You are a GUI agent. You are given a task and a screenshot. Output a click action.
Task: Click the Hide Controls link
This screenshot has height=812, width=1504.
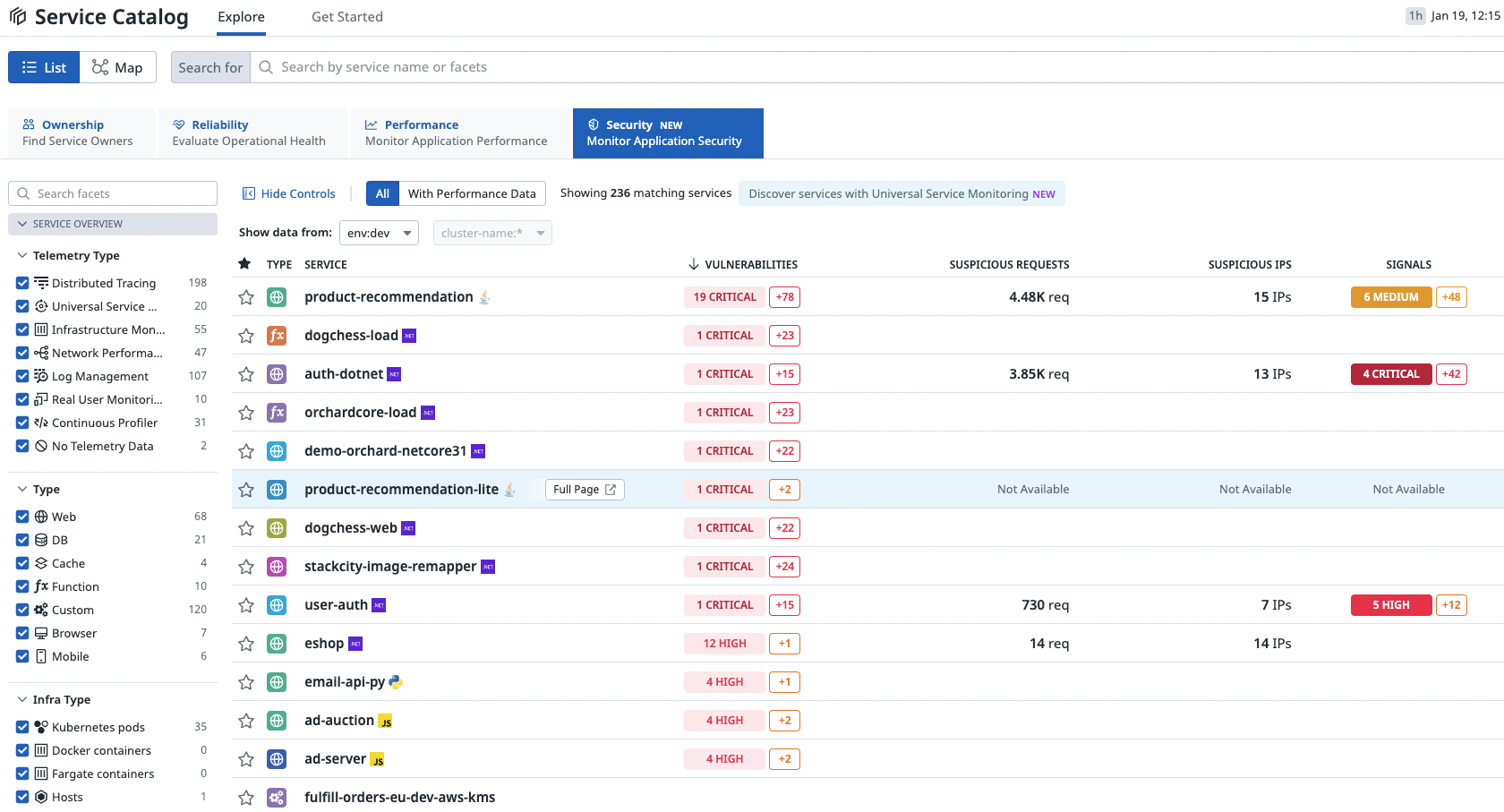pos(289,193)
